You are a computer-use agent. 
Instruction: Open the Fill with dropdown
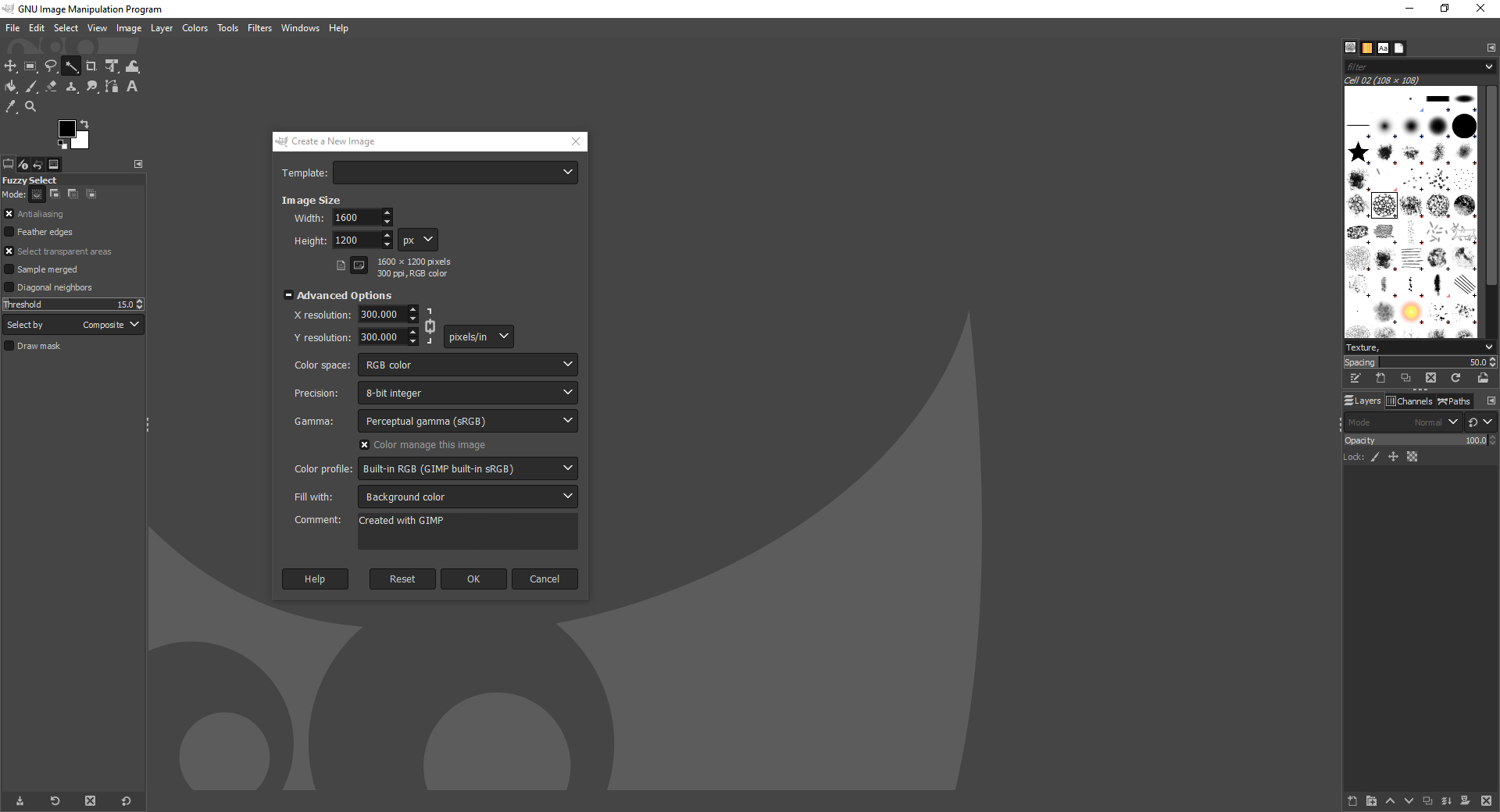468,497
